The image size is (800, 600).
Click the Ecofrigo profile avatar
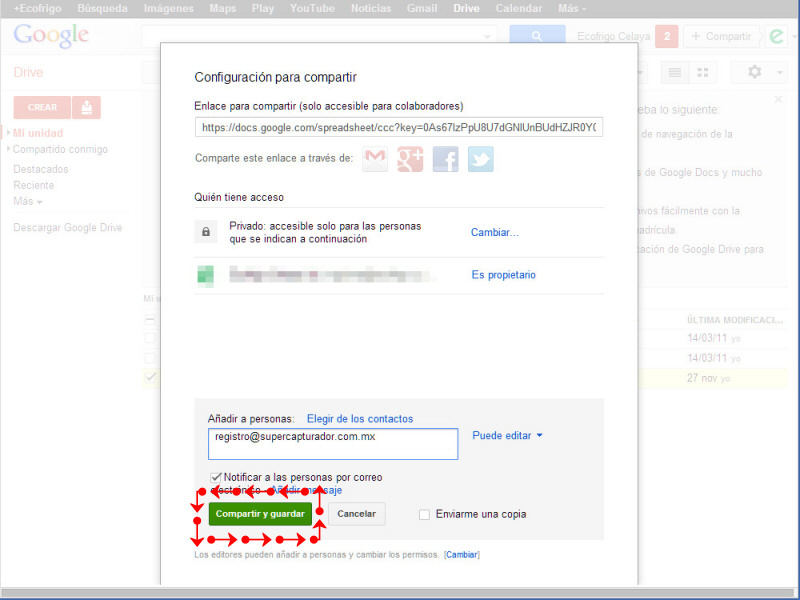776,36
